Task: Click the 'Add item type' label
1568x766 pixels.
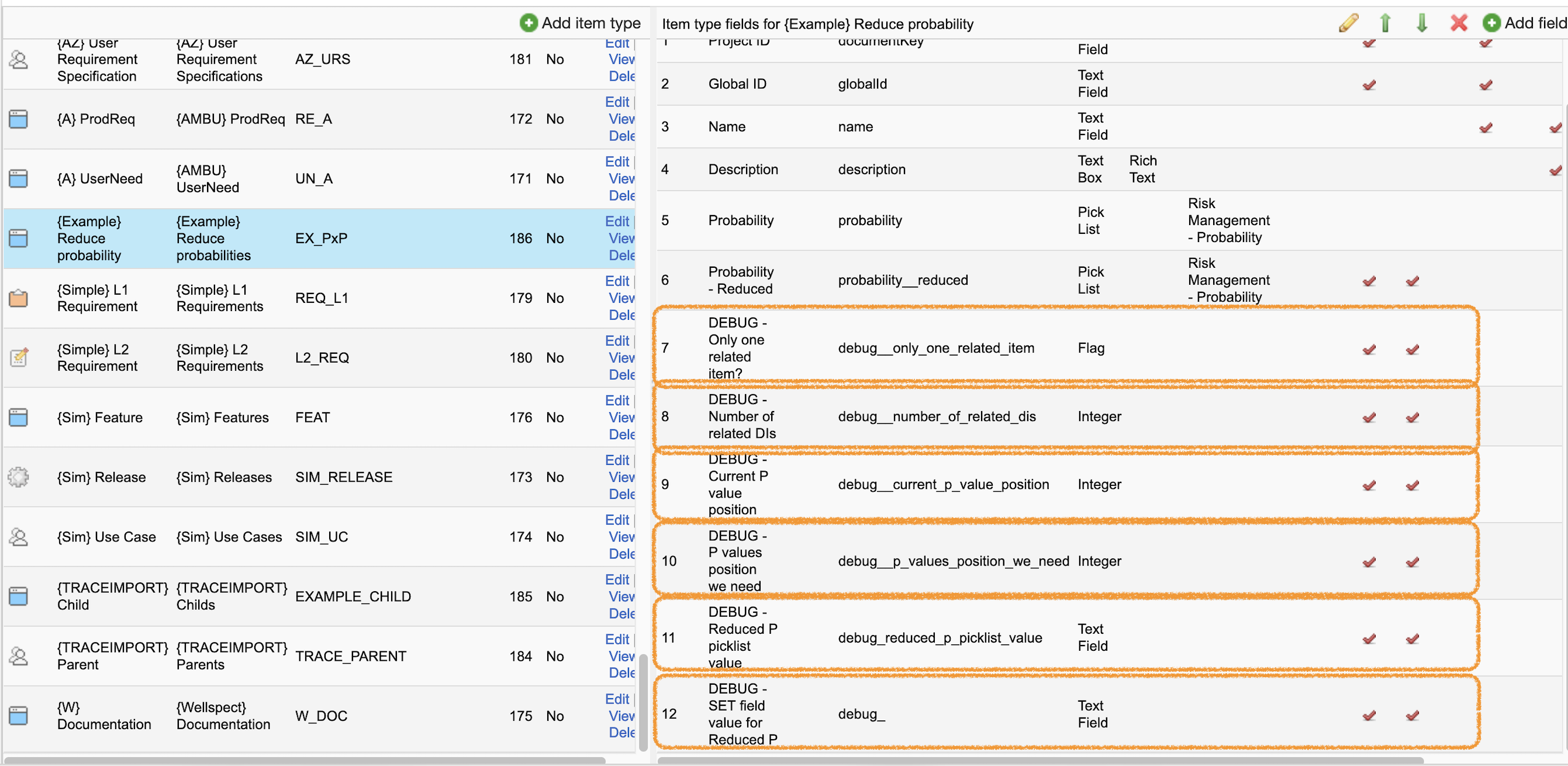Action: point(591,23)
